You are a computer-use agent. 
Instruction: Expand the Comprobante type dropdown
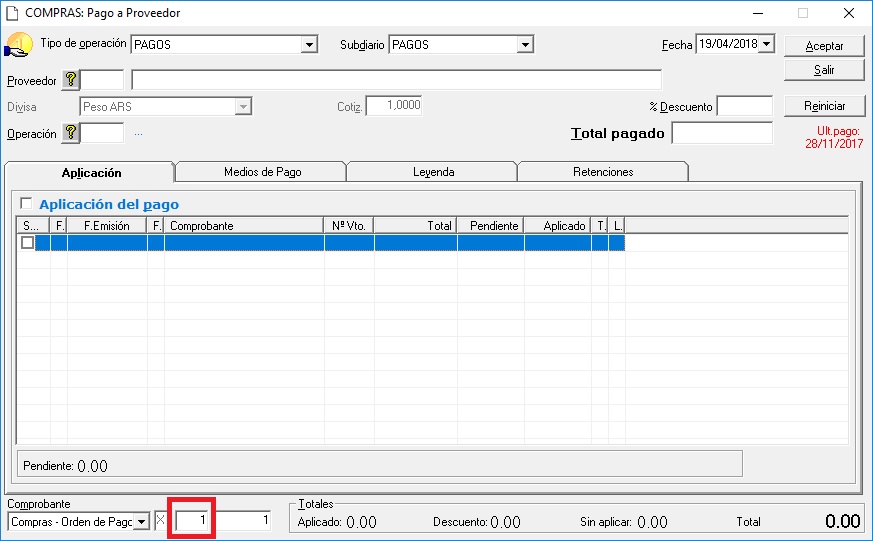[142, 521]
